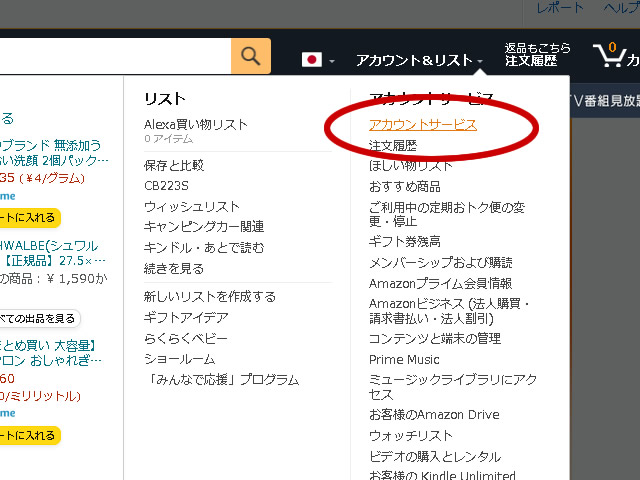
Task: Open Prime Music
Action: [x=404, y=360]
